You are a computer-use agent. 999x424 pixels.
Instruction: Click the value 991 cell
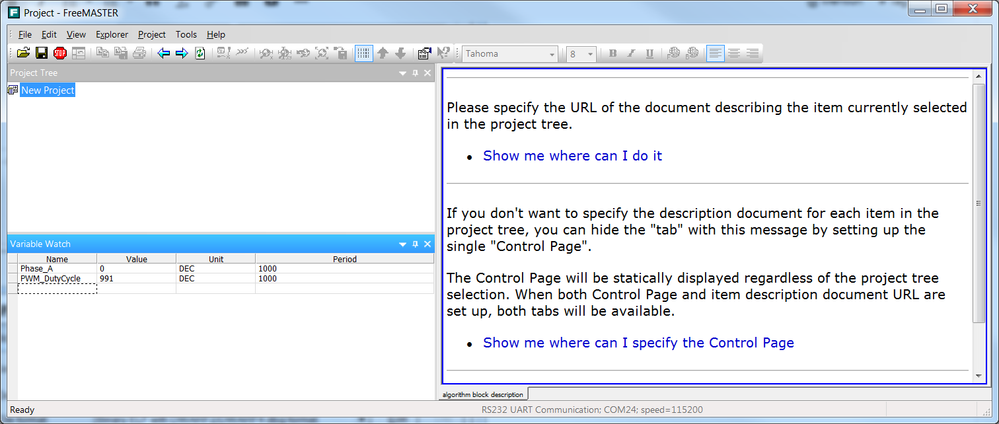point(136,279)
